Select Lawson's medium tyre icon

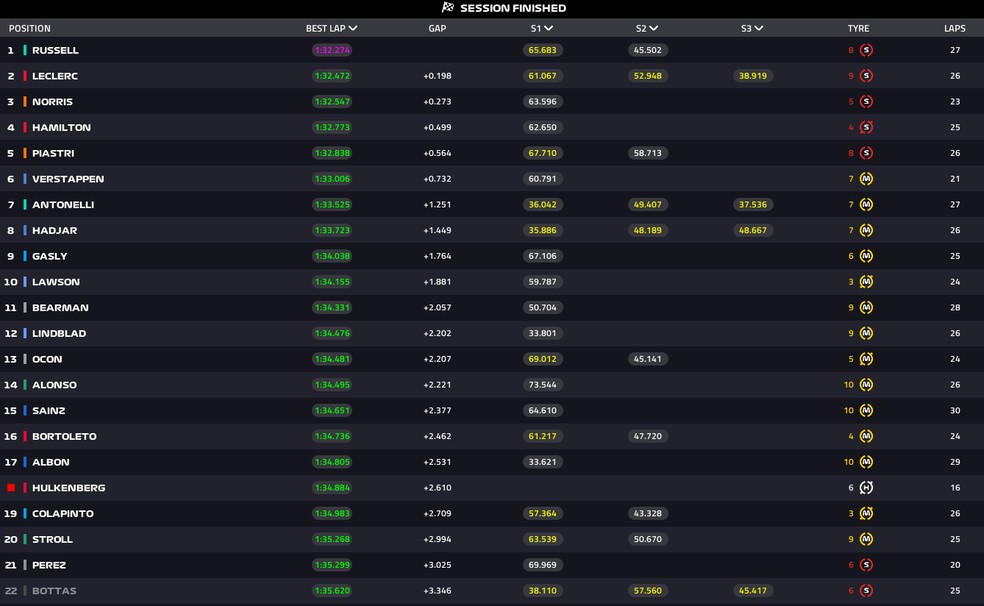coord(866,282)
